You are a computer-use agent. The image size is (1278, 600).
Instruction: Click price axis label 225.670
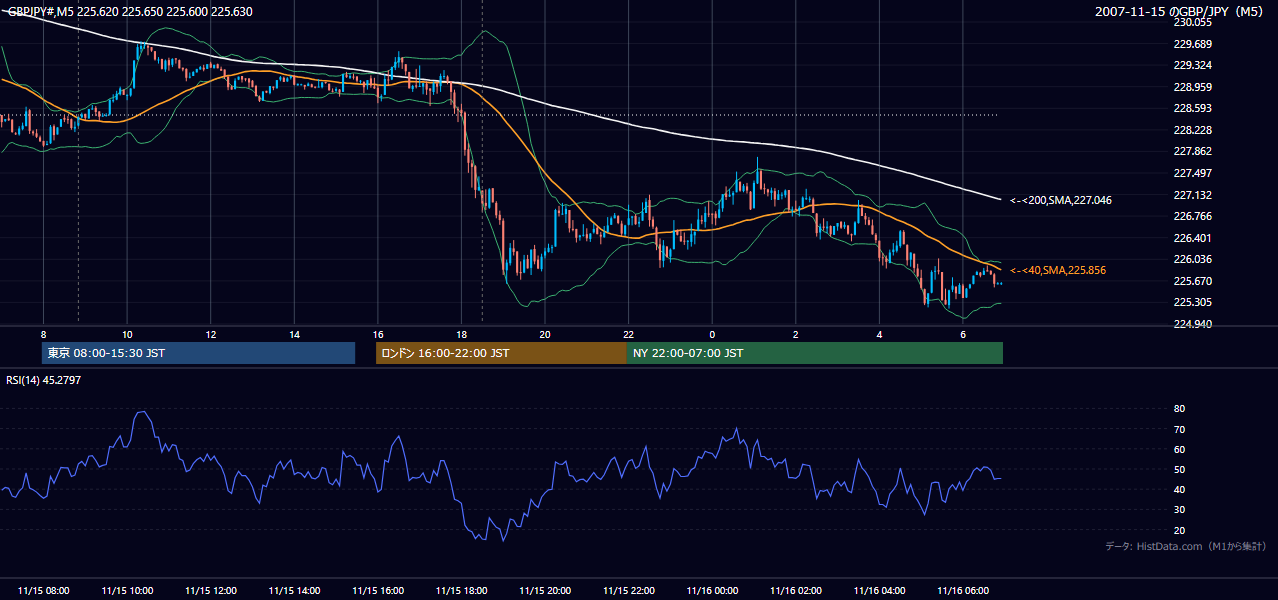[1192, 281]
